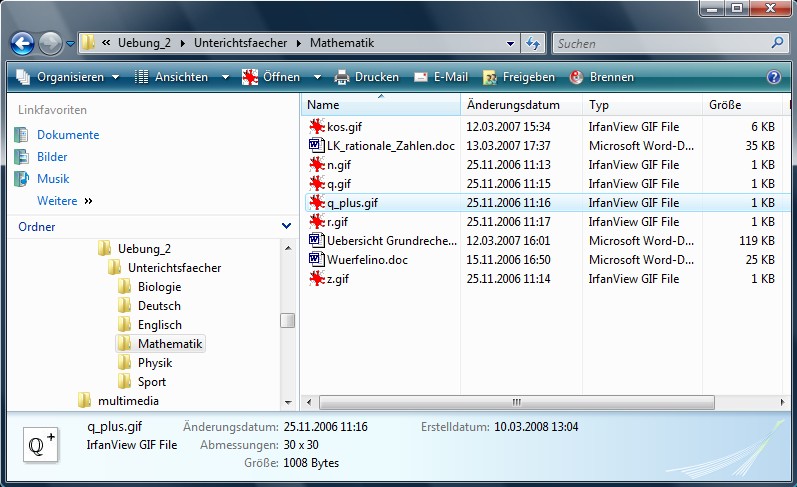Expand arrow after Uebung_2 breadcrumb
The height and width of the screenshot is (487, 797).
click(182, 44)
